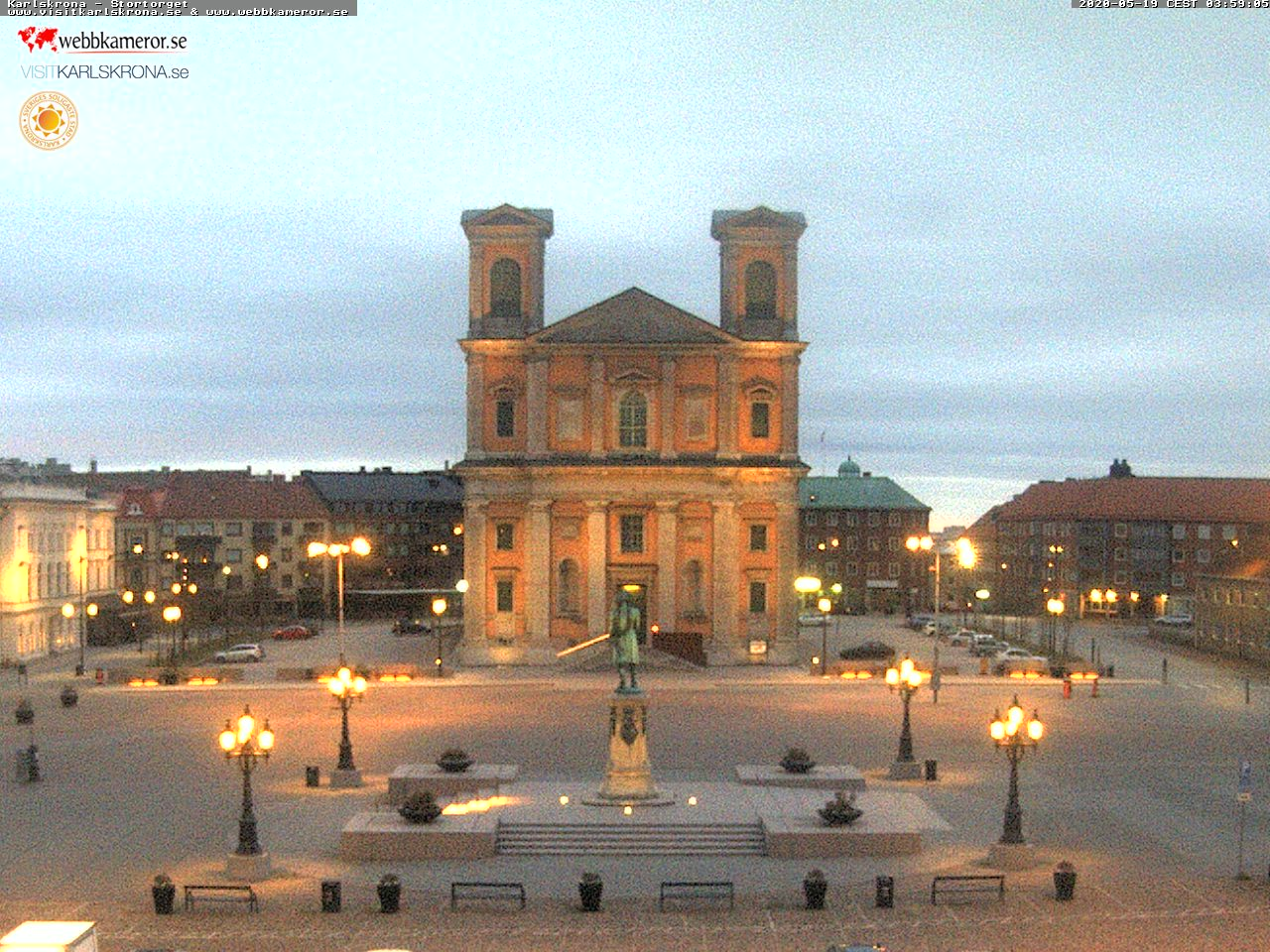This screenshot has width=1270, height=952.
Task: Click the webbkameror.se world map logo
Action: 102,40
